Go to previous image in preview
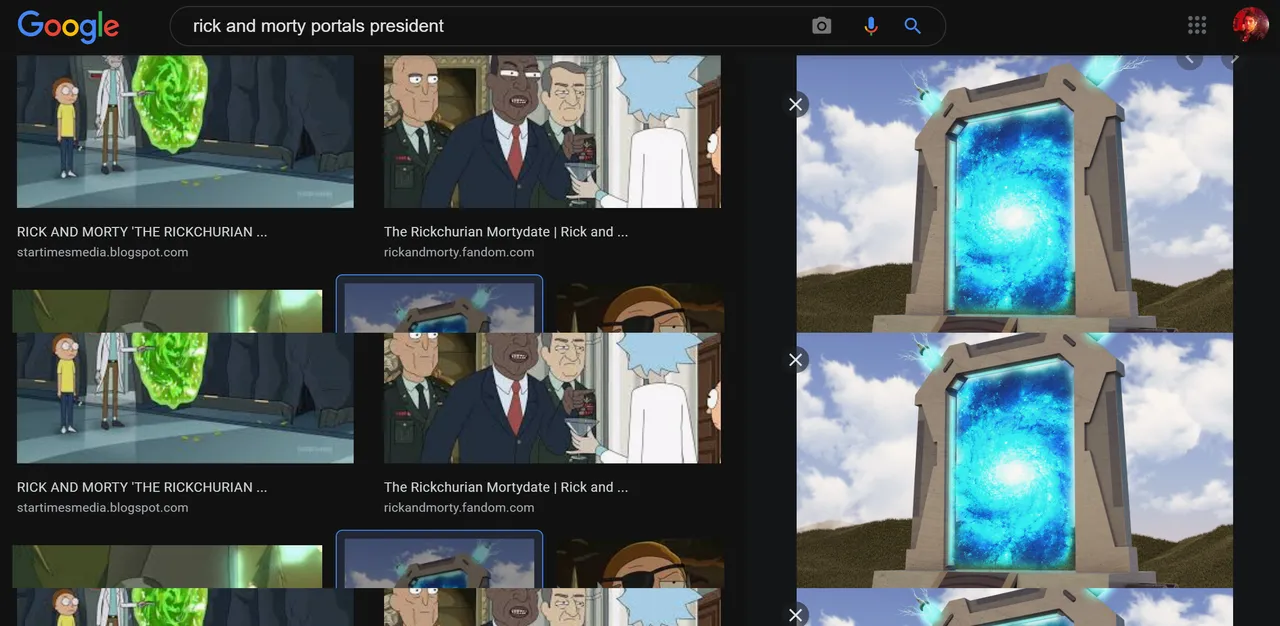 click(x=1189, y=59)
